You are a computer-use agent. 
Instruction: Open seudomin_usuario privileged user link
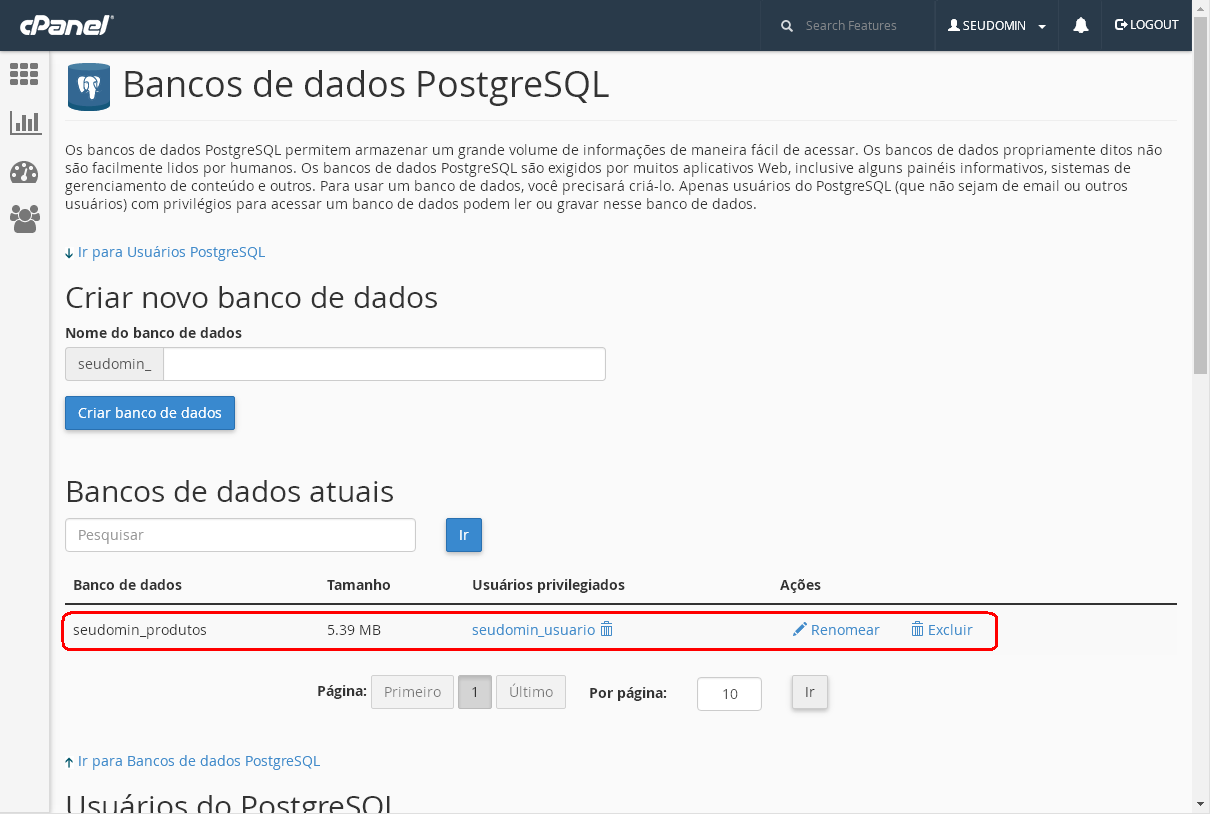click(x=533, y=630)
